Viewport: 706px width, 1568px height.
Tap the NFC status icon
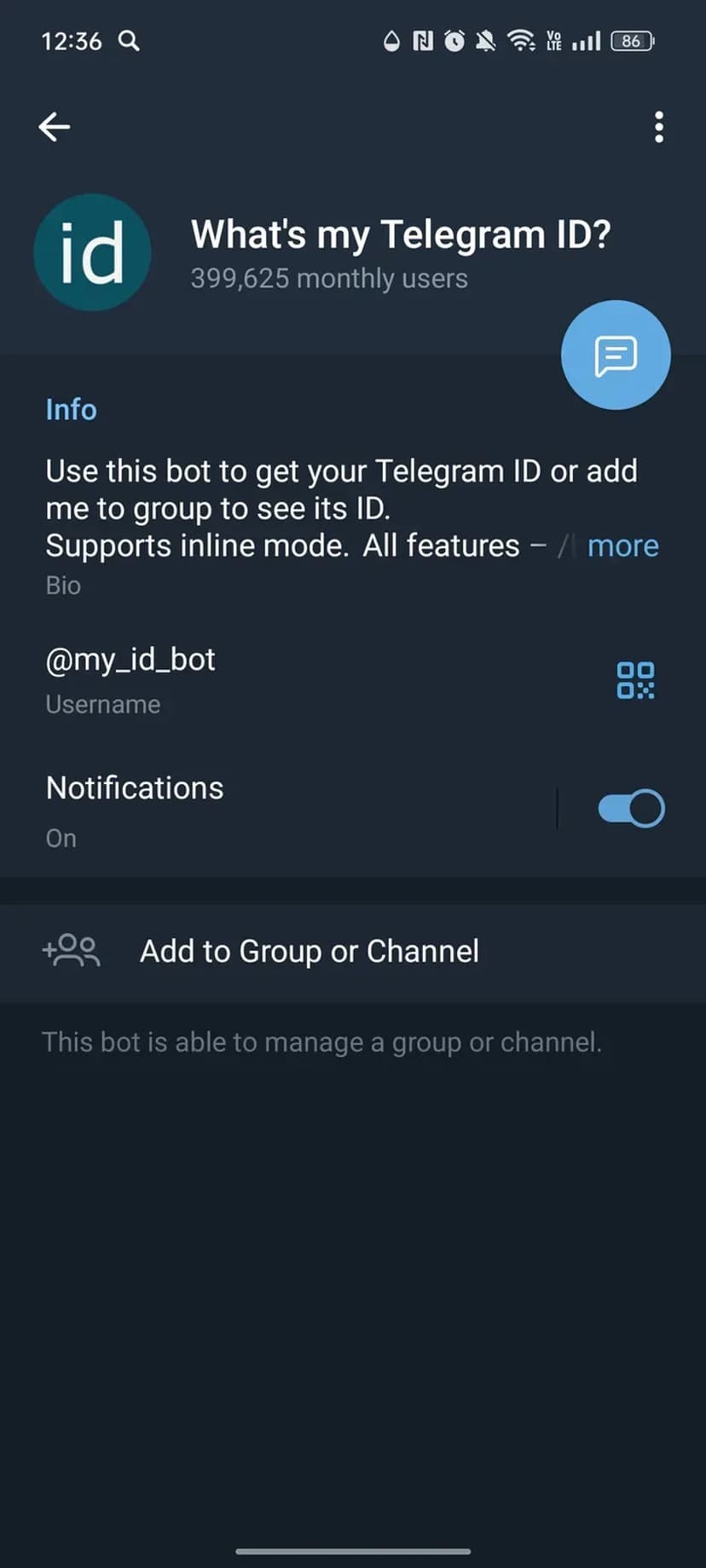click(423, 40)
